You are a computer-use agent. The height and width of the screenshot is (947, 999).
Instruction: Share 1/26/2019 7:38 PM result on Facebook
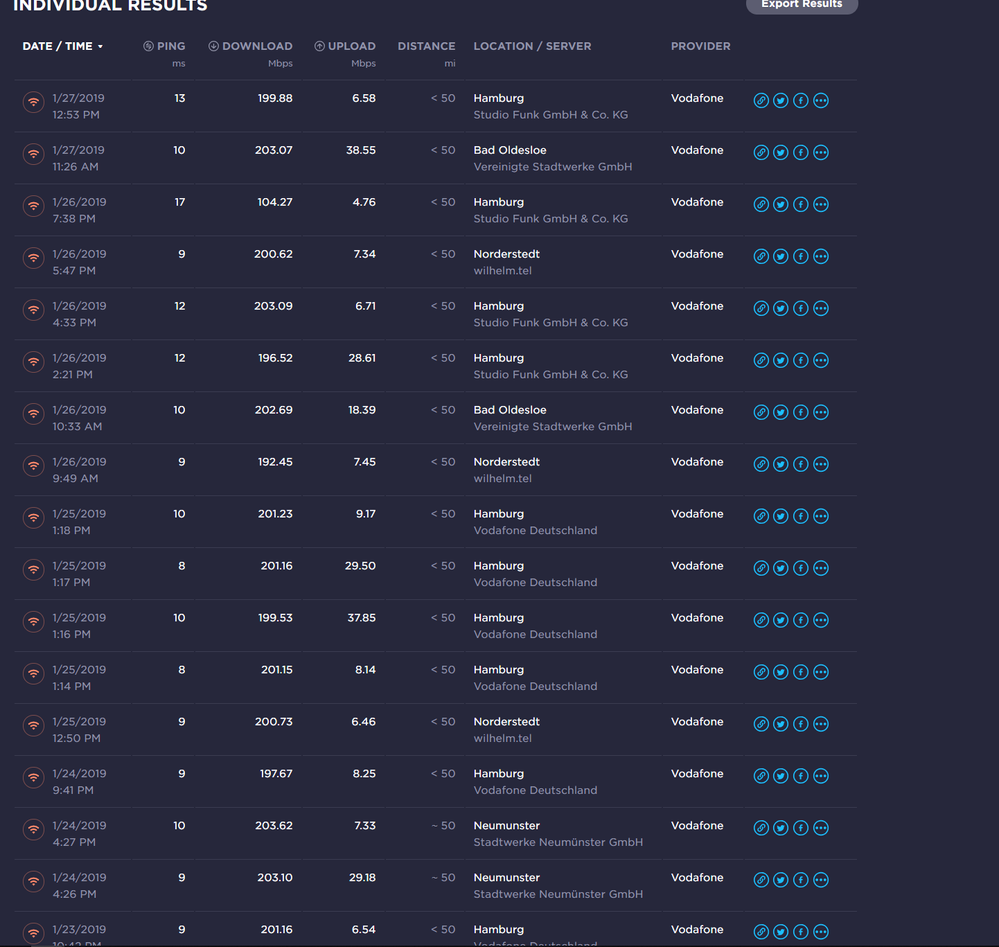click(x=801, y=205)
